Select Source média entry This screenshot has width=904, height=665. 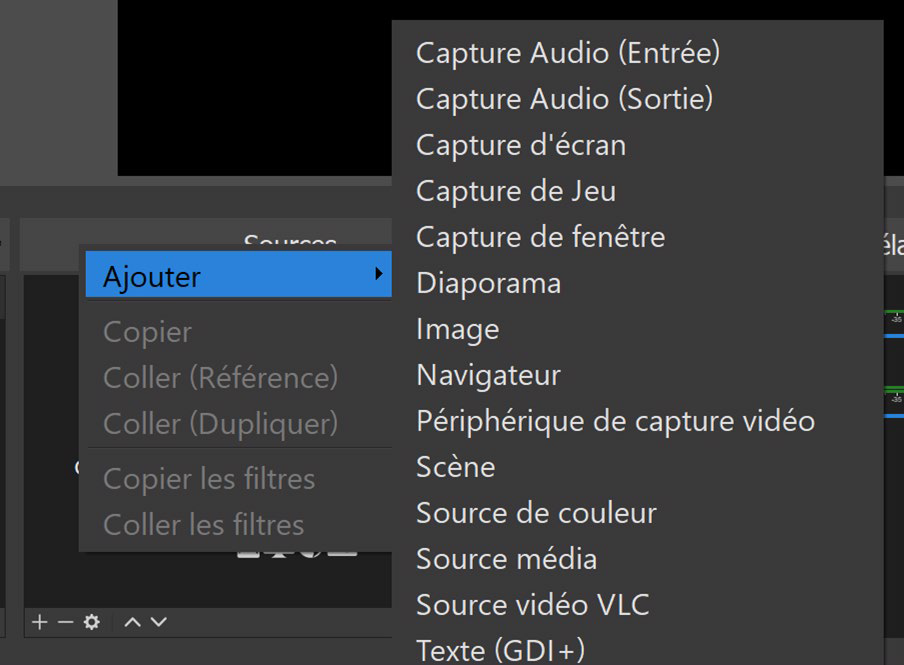click(507, 559)
